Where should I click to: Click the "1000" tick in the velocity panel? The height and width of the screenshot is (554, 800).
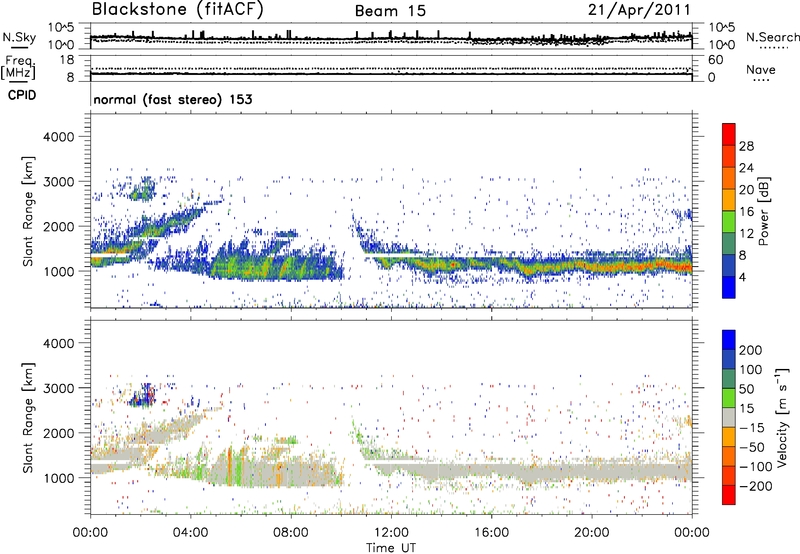[59, 478]
